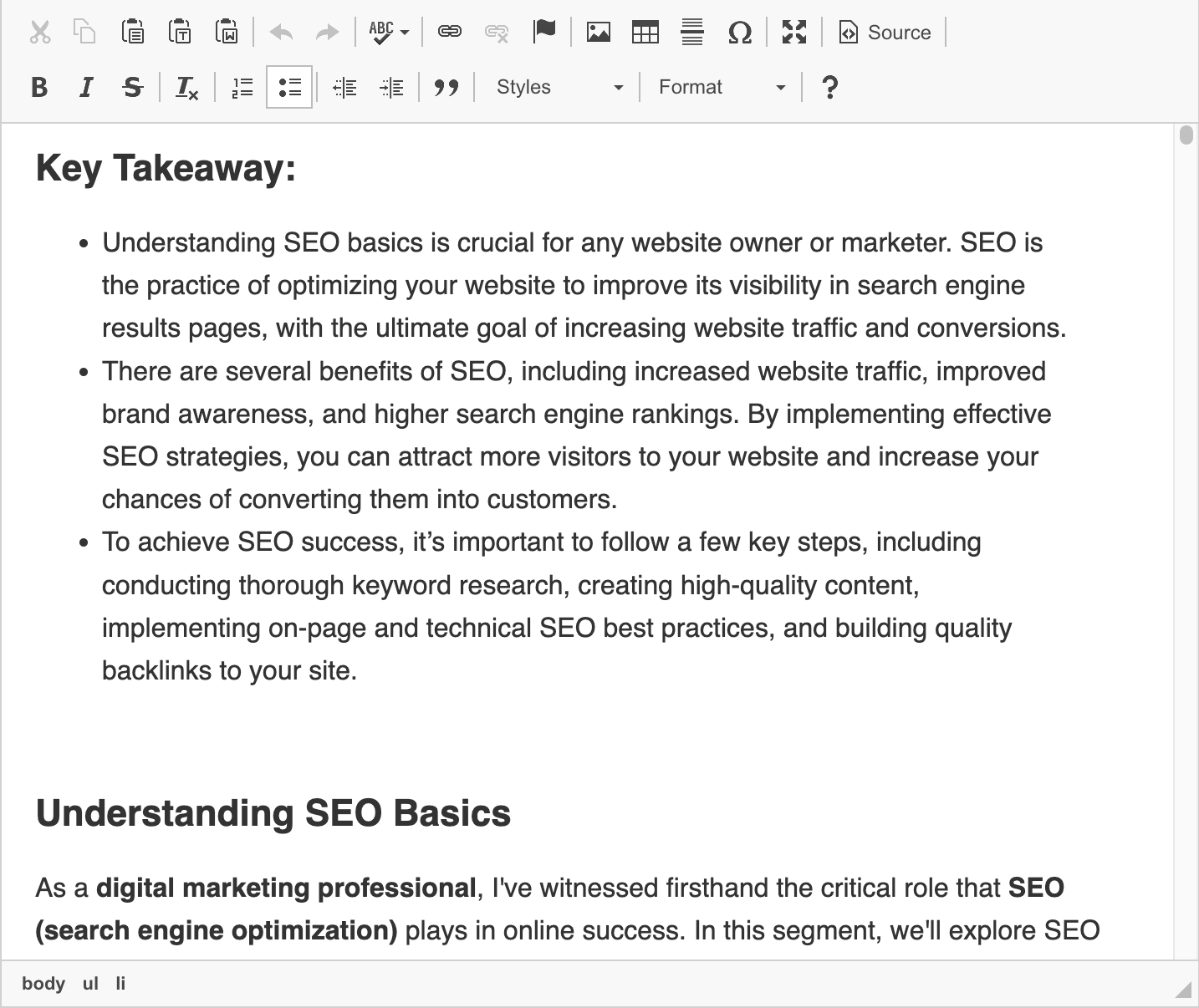This screenshot has height=1008, width=1199.
Task: Click the Cut icon
Action: (x=39, y=33)
